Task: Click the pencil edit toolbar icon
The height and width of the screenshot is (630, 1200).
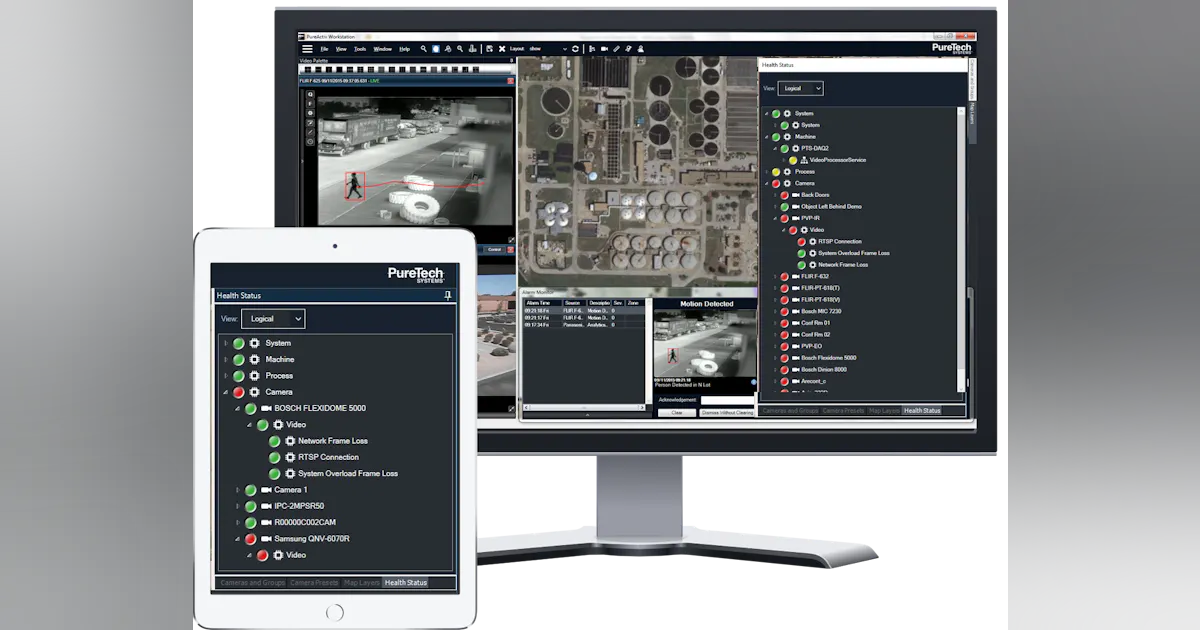Action: click(x=616, y=48)
